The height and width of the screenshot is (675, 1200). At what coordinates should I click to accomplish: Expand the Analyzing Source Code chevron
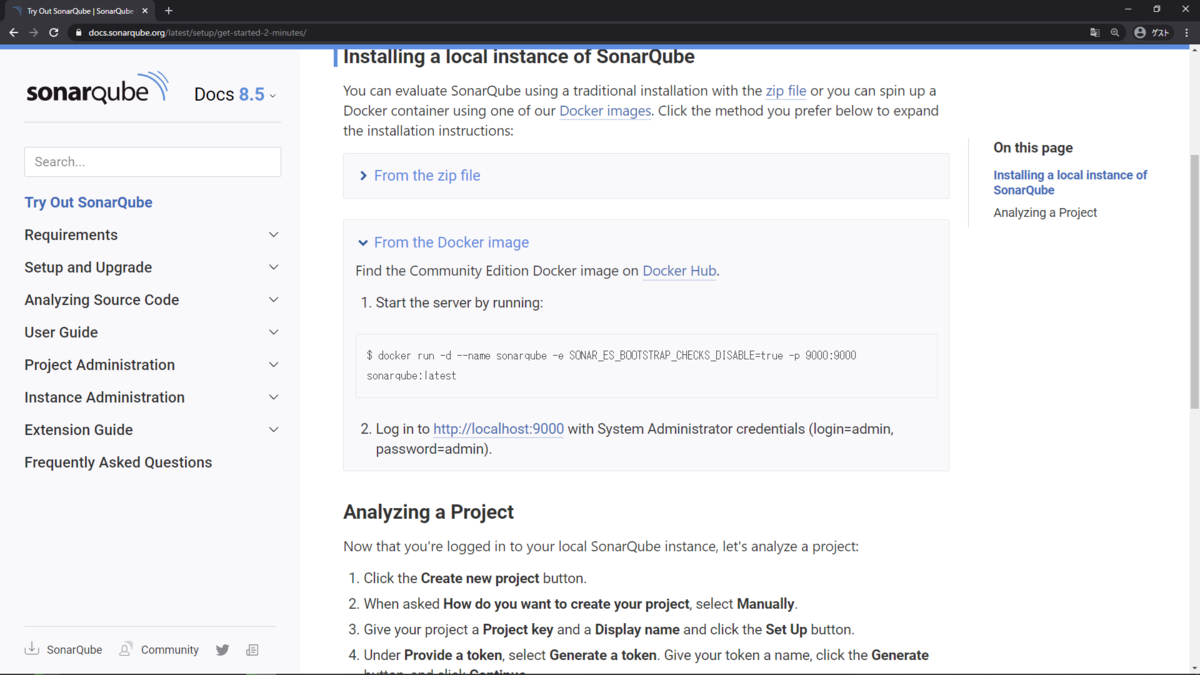click(274, 300)
